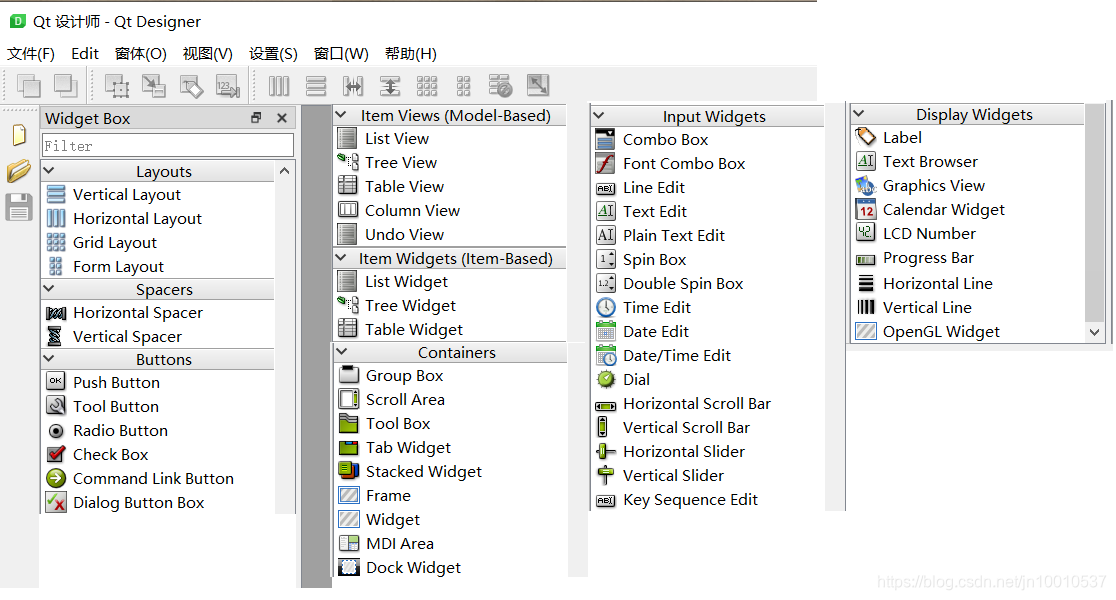The height and width of the screenshot is (600, 1116).
Task: Click the Bring to Front toolbar icon
Action: click(65, 86)
